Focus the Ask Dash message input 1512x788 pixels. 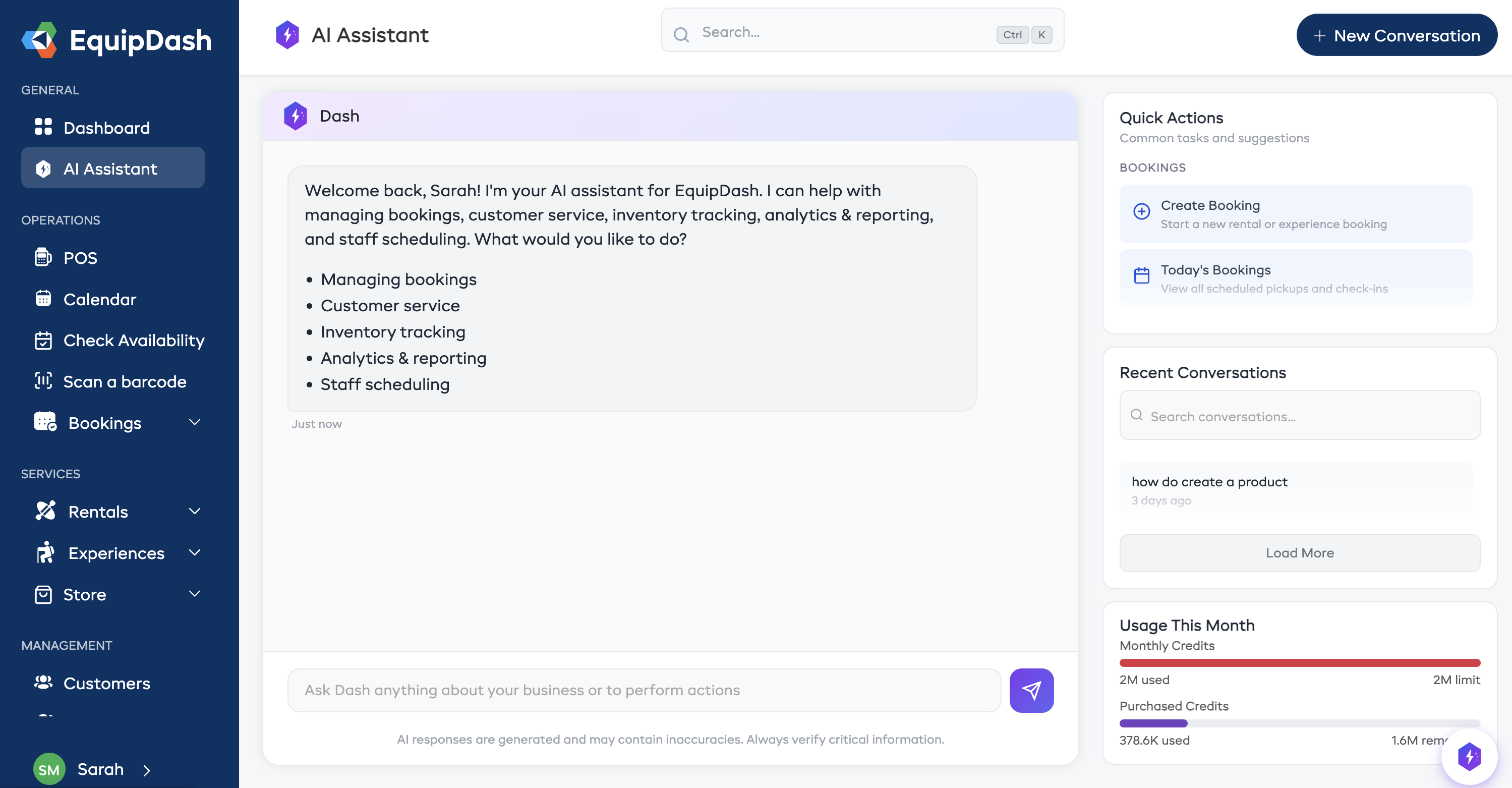click(644, 690)
